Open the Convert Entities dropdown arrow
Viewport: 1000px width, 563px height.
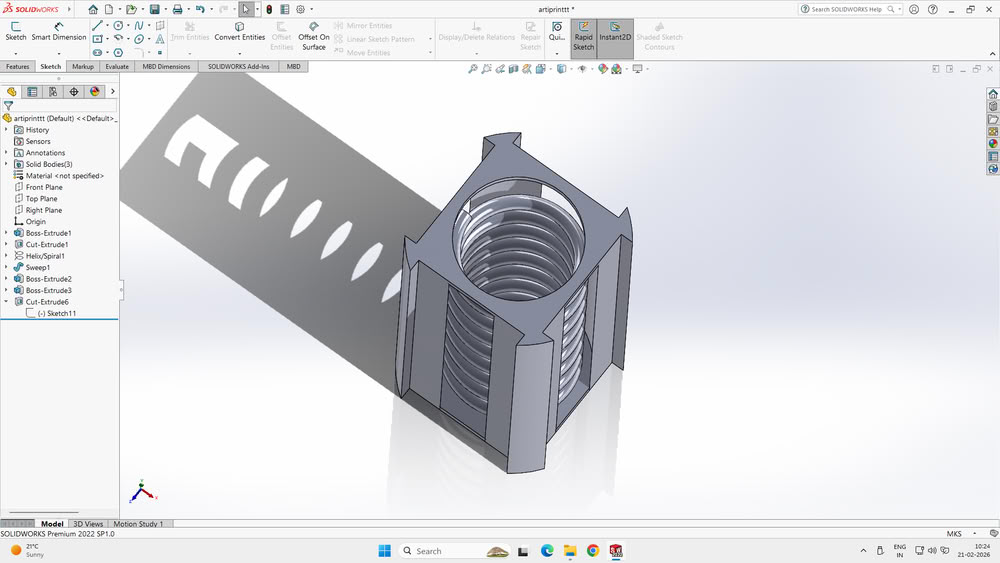click(240, 54)
